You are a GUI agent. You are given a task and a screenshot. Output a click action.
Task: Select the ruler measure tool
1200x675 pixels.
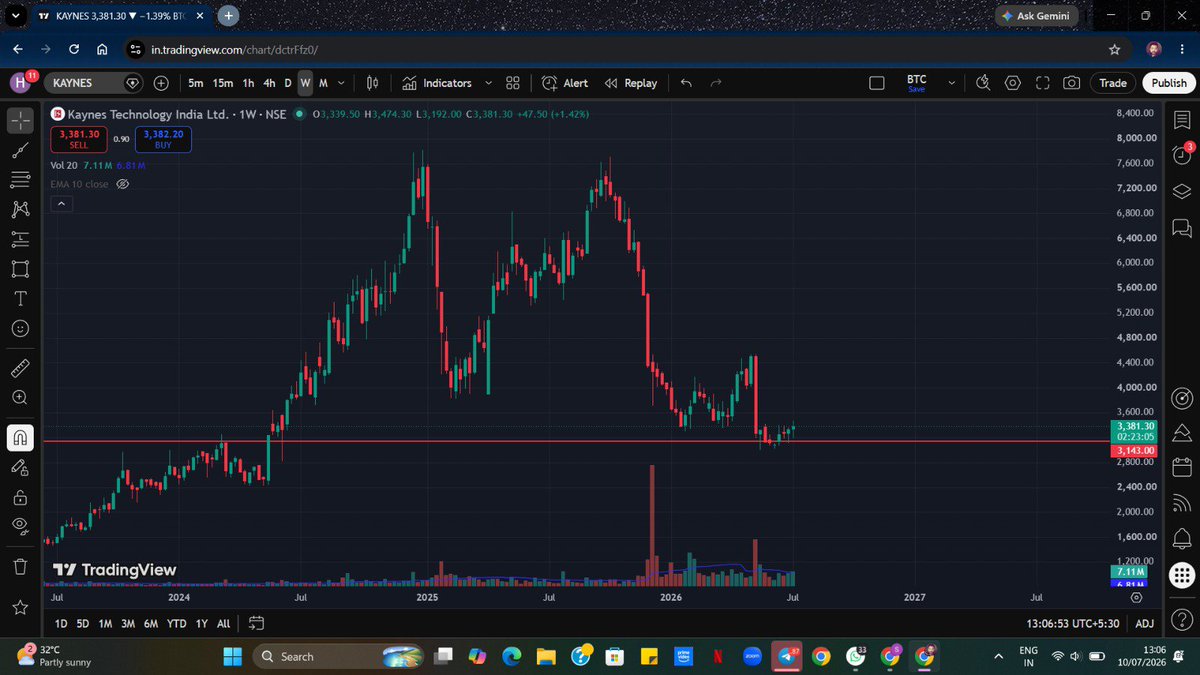(x=20, y=367)
